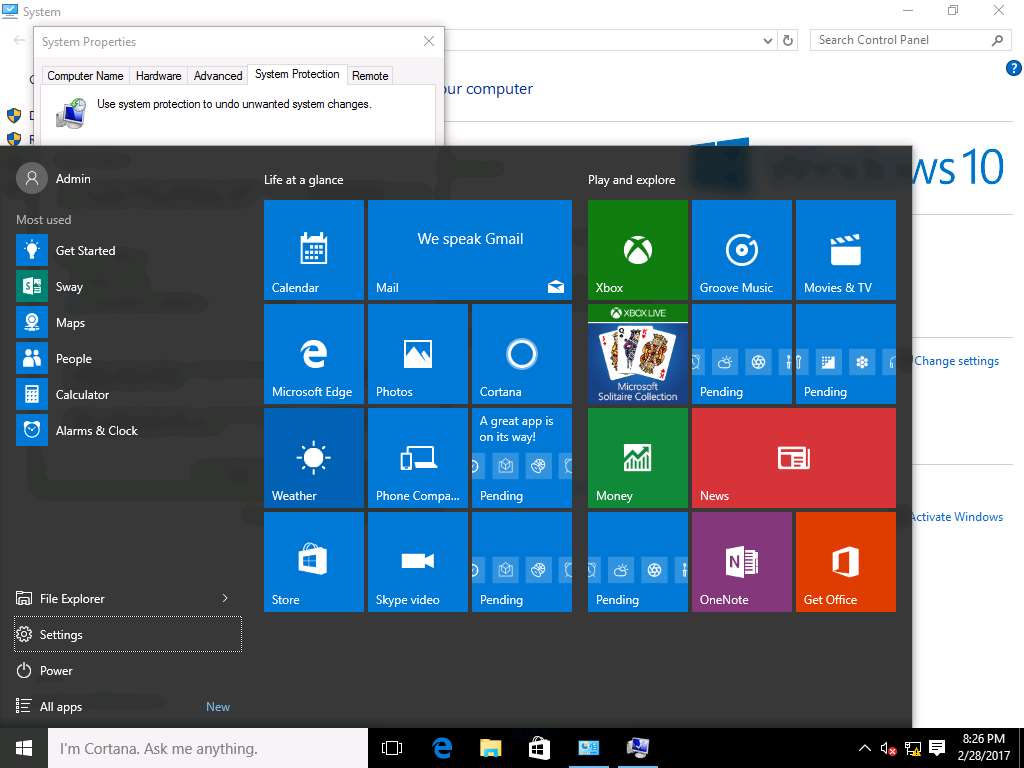Open Calculator from Most used list

[128, 394]
